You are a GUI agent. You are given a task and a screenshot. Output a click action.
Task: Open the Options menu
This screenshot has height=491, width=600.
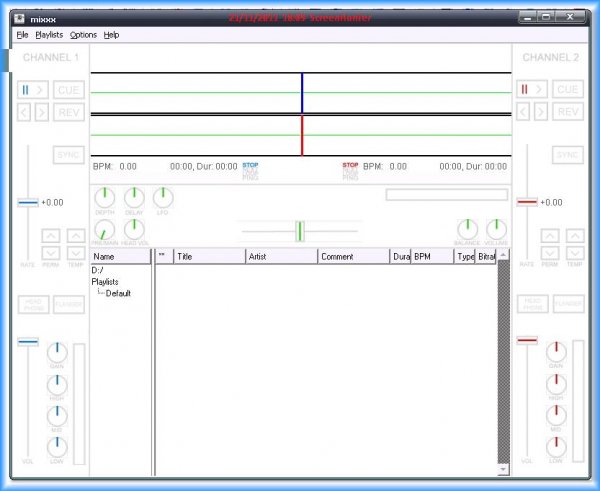[83, 35]
